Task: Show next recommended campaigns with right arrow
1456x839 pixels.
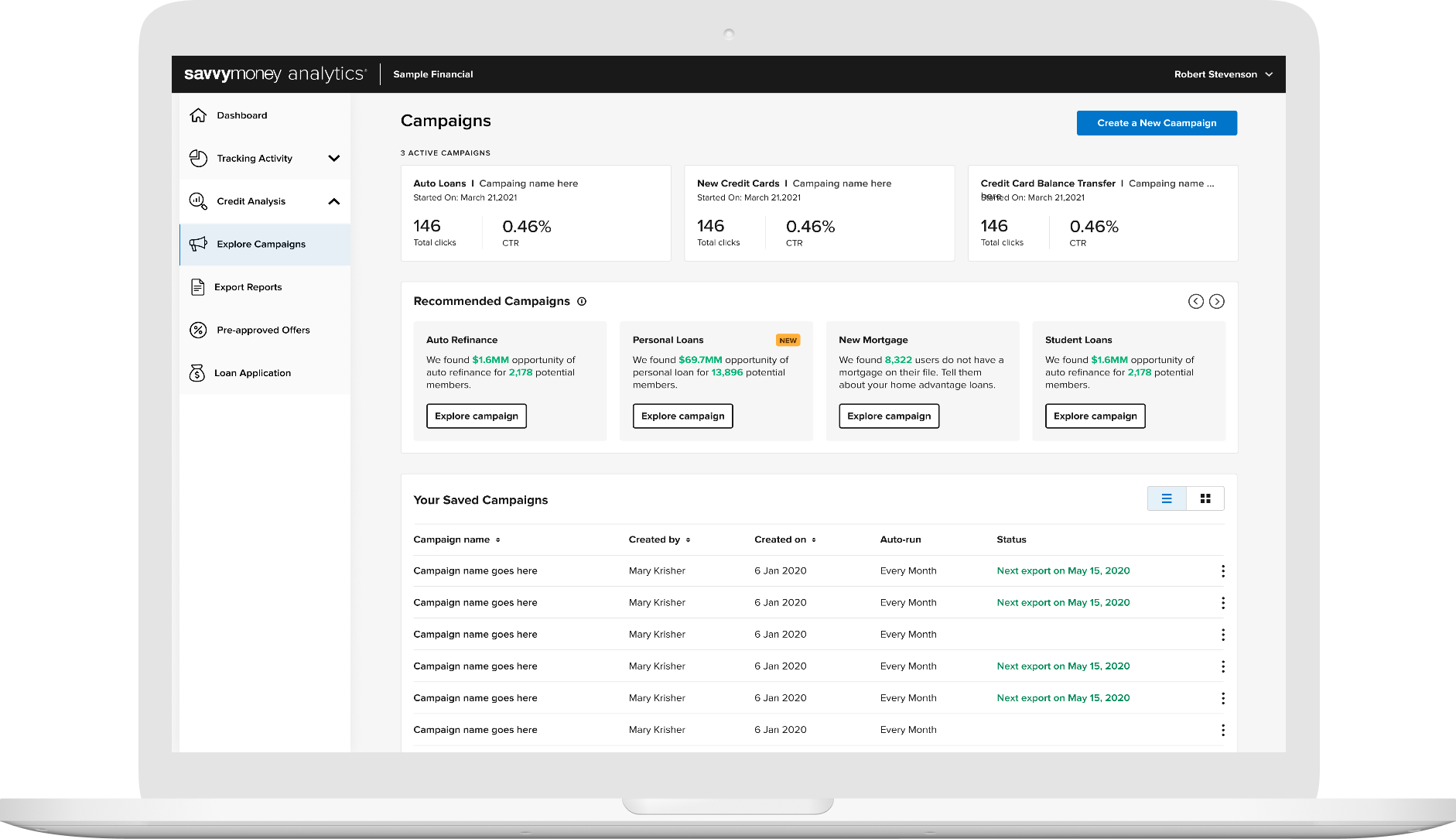Action: (x=1217, y=302)
